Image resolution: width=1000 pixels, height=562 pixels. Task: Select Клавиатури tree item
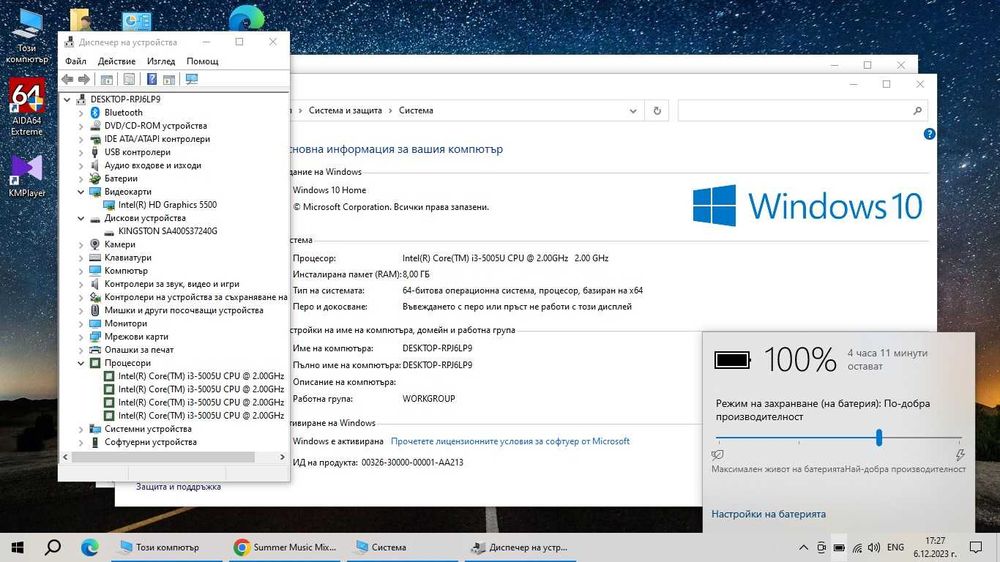click(128, 258)
